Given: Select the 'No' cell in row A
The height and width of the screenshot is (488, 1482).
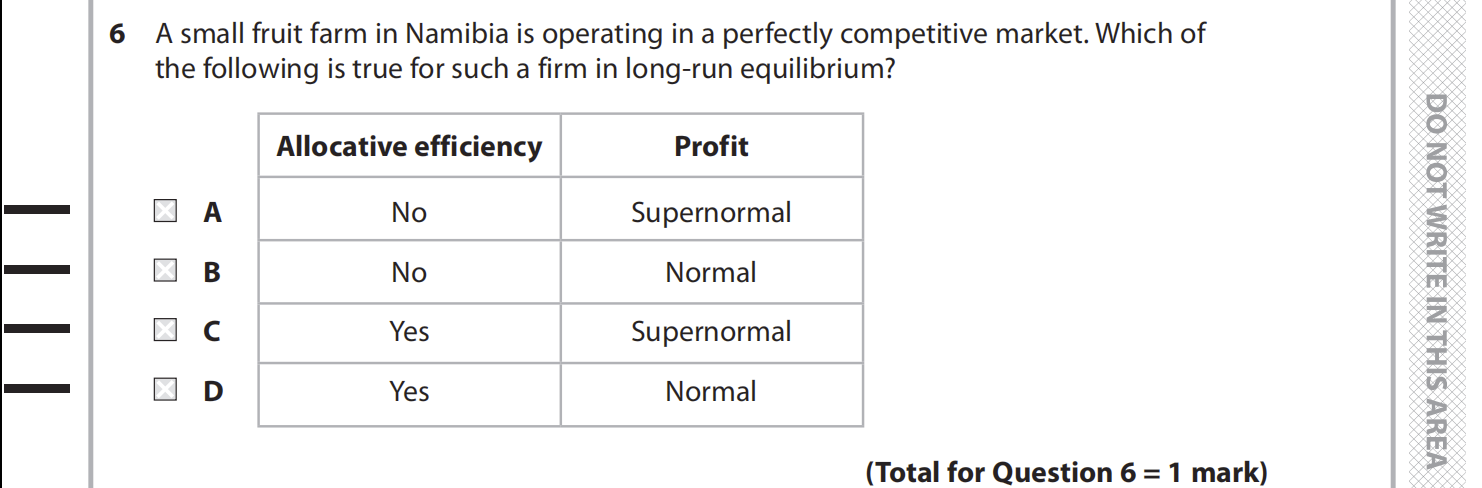Looking at the screenshot, I should point(409,212).
